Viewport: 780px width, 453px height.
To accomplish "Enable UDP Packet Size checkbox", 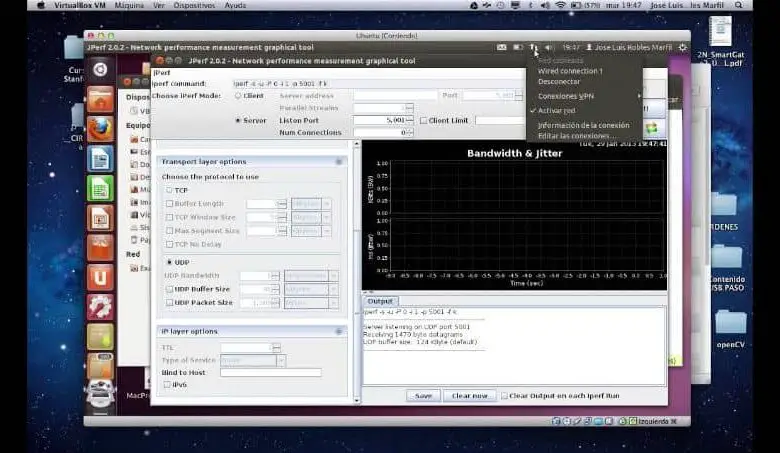I will click(x=169, y=302).
